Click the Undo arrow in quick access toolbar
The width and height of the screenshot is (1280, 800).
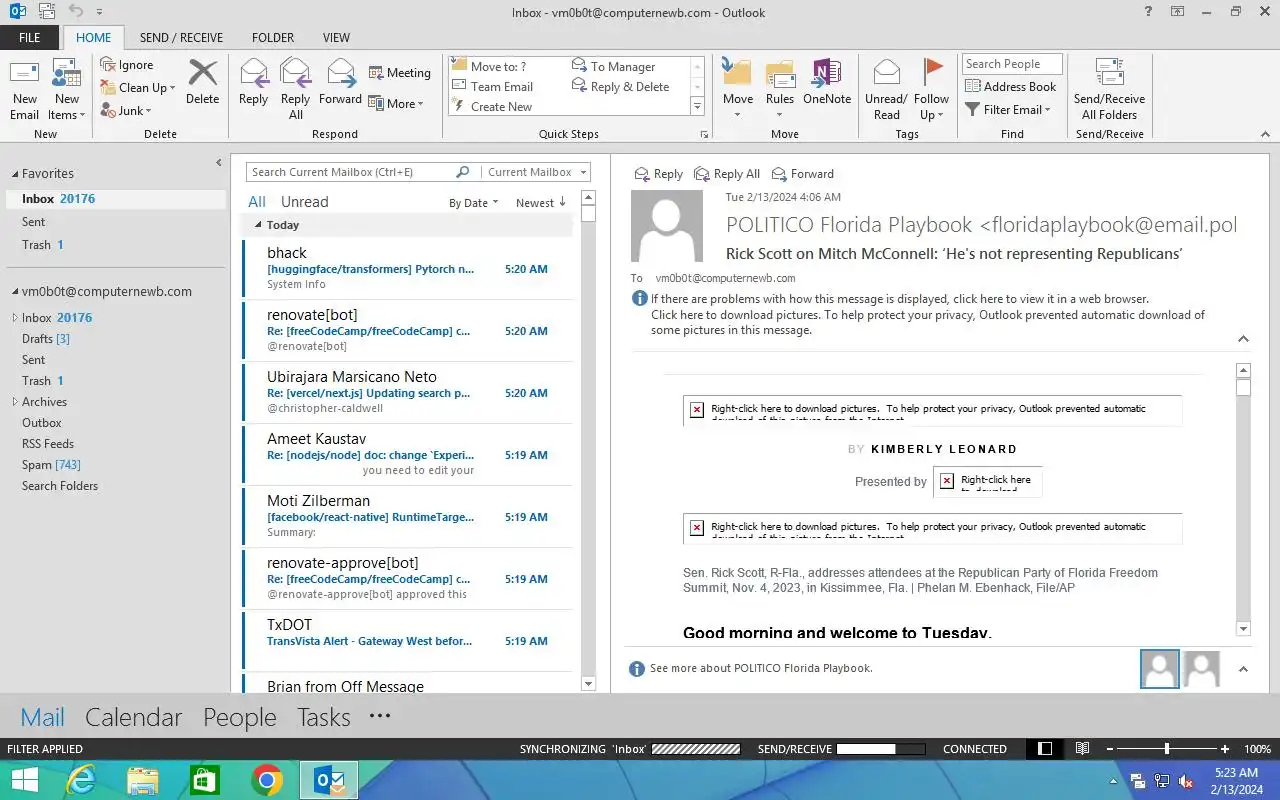(x=76, y=12)
